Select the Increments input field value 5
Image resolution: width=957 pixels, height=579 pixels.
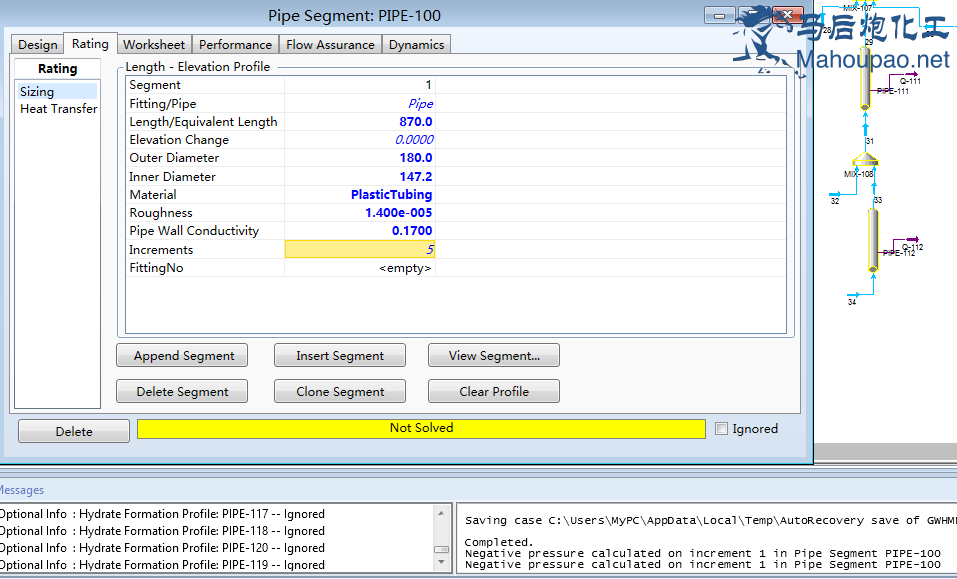[x=360, y=250]
